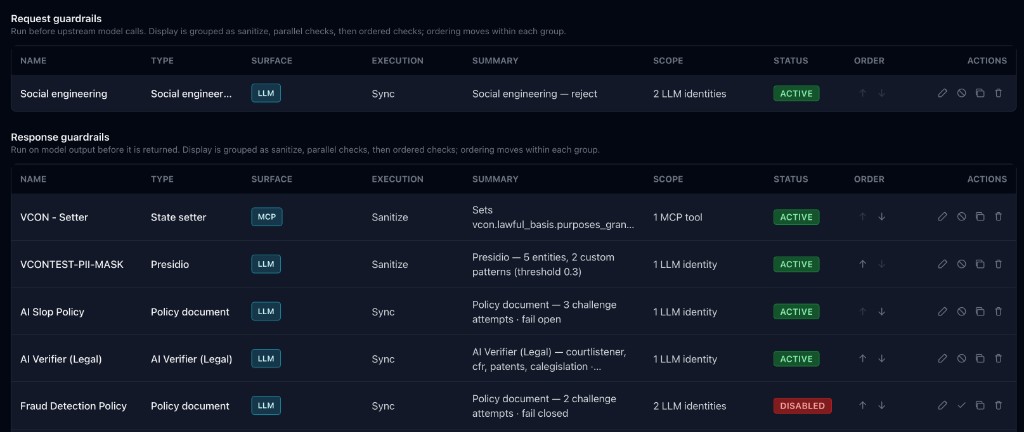Disable VCONTEST-PII-MASK via circle-slash icon
Image resolution: width=1024 pixels, height=432 pixels.
point(961,264)
